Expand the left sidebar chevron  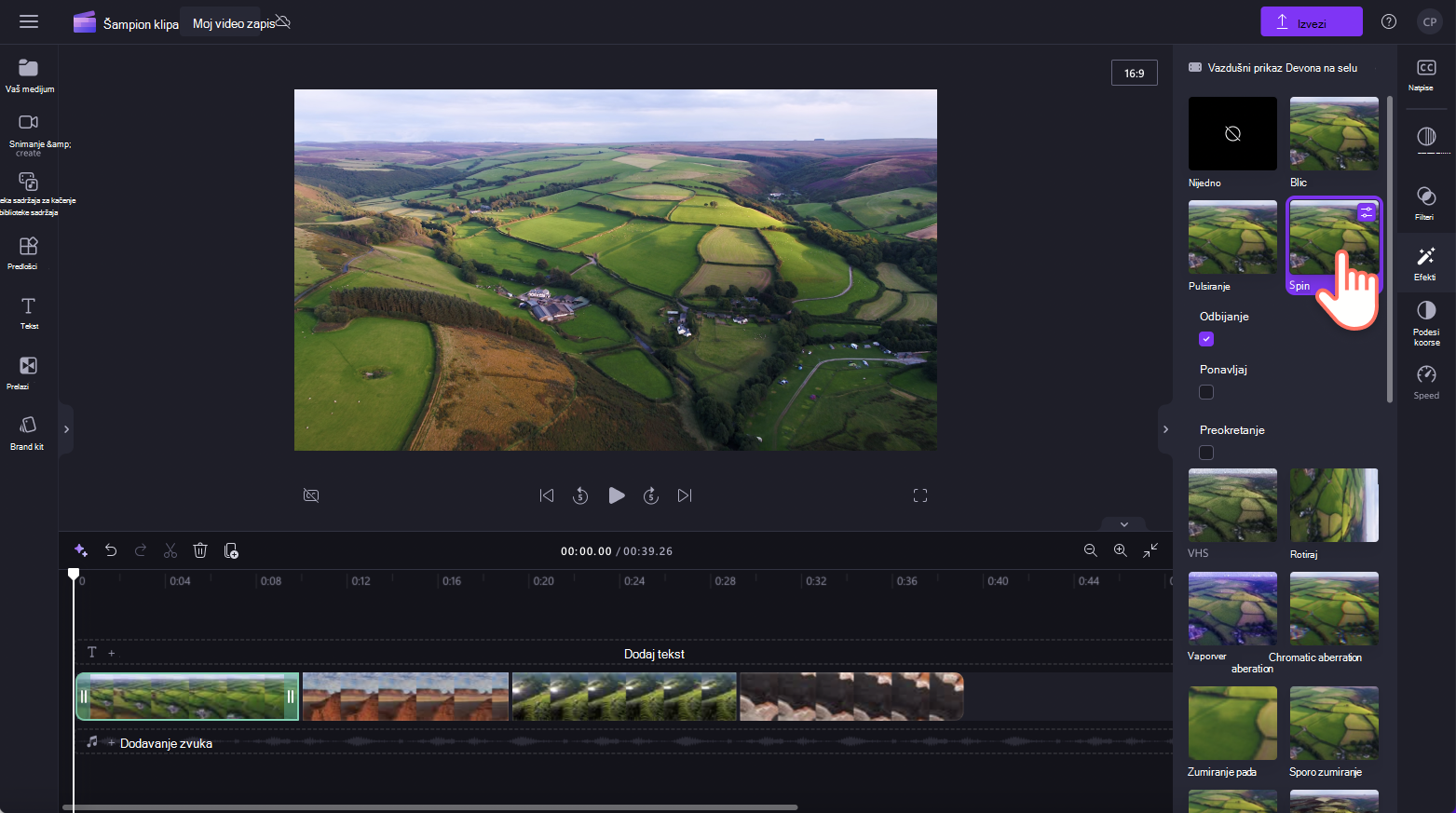(x=66, y=429)
